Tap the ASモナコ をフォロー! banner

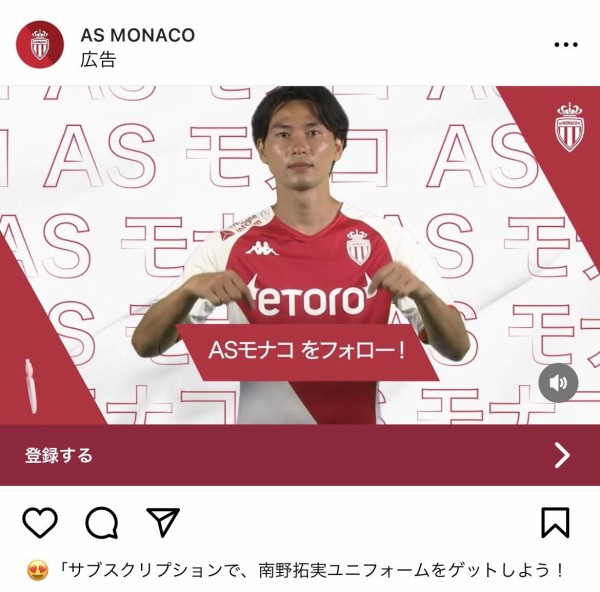pos(307,352)
